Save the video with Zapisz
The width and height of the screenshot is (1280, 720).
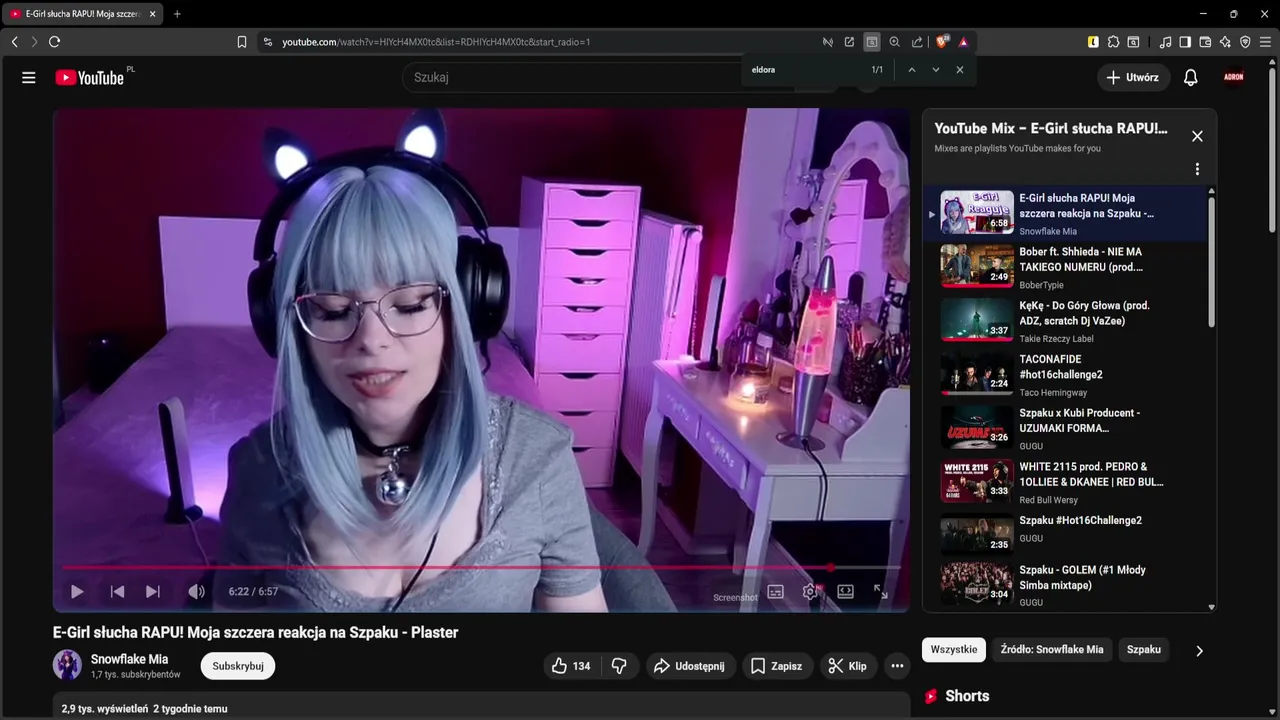(x=776, y=666)
